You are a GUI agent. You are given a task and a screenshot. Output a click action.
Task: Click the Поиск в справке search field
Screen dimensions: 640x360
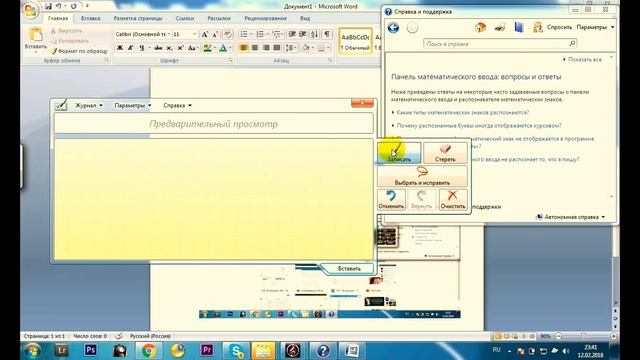pyautogui.click(x=495, y=44)
